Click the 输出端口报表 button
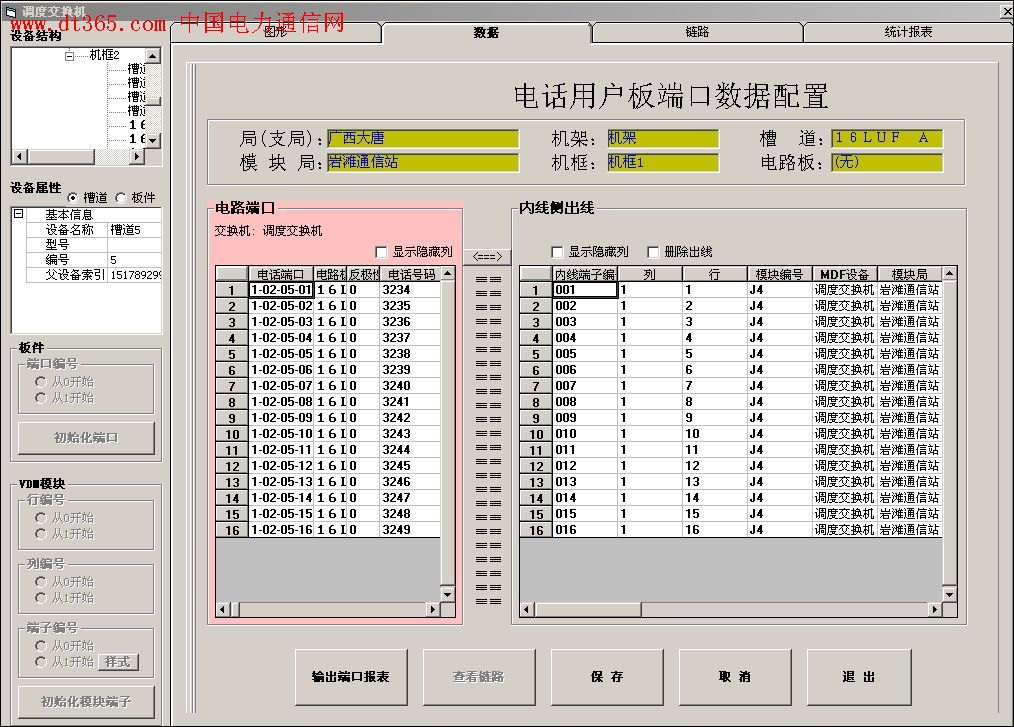 (350, 677)
